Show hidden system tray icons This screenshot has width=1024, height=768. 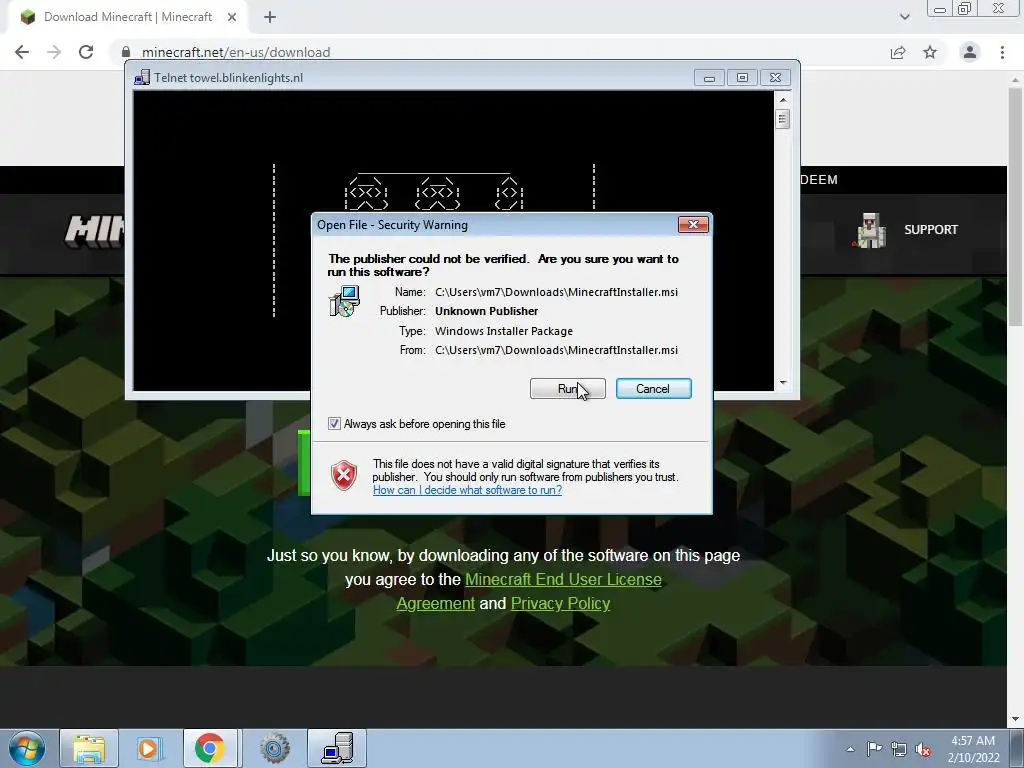click(850, 749)
